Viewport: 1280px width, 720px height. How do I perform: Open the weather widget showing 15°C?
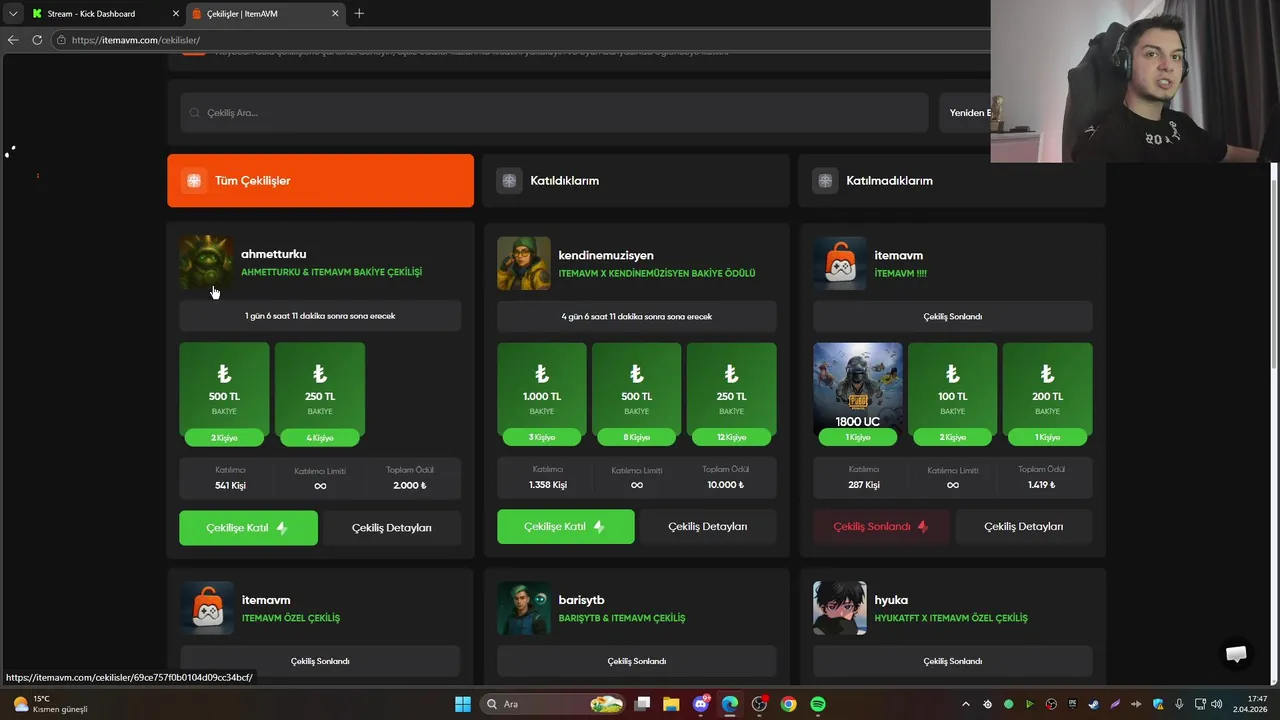(x=50, y=704)
